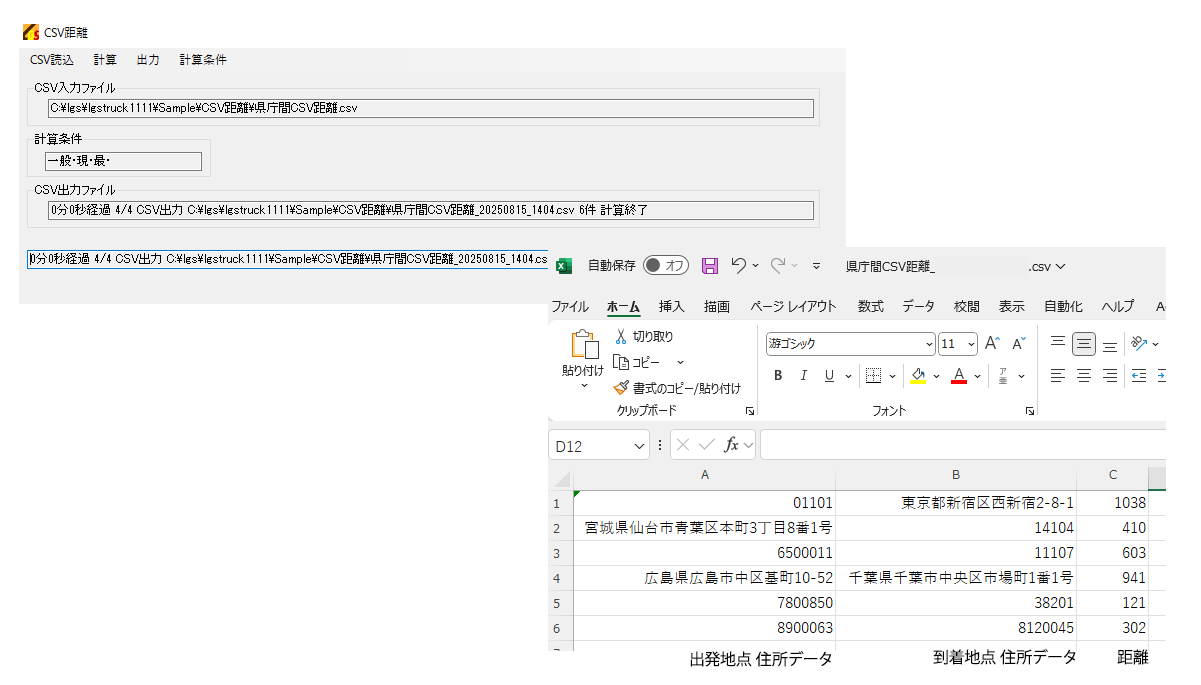Toggle bold formatting
Image resolution: width=1201 pixels, height=685 pixels.
778,376
